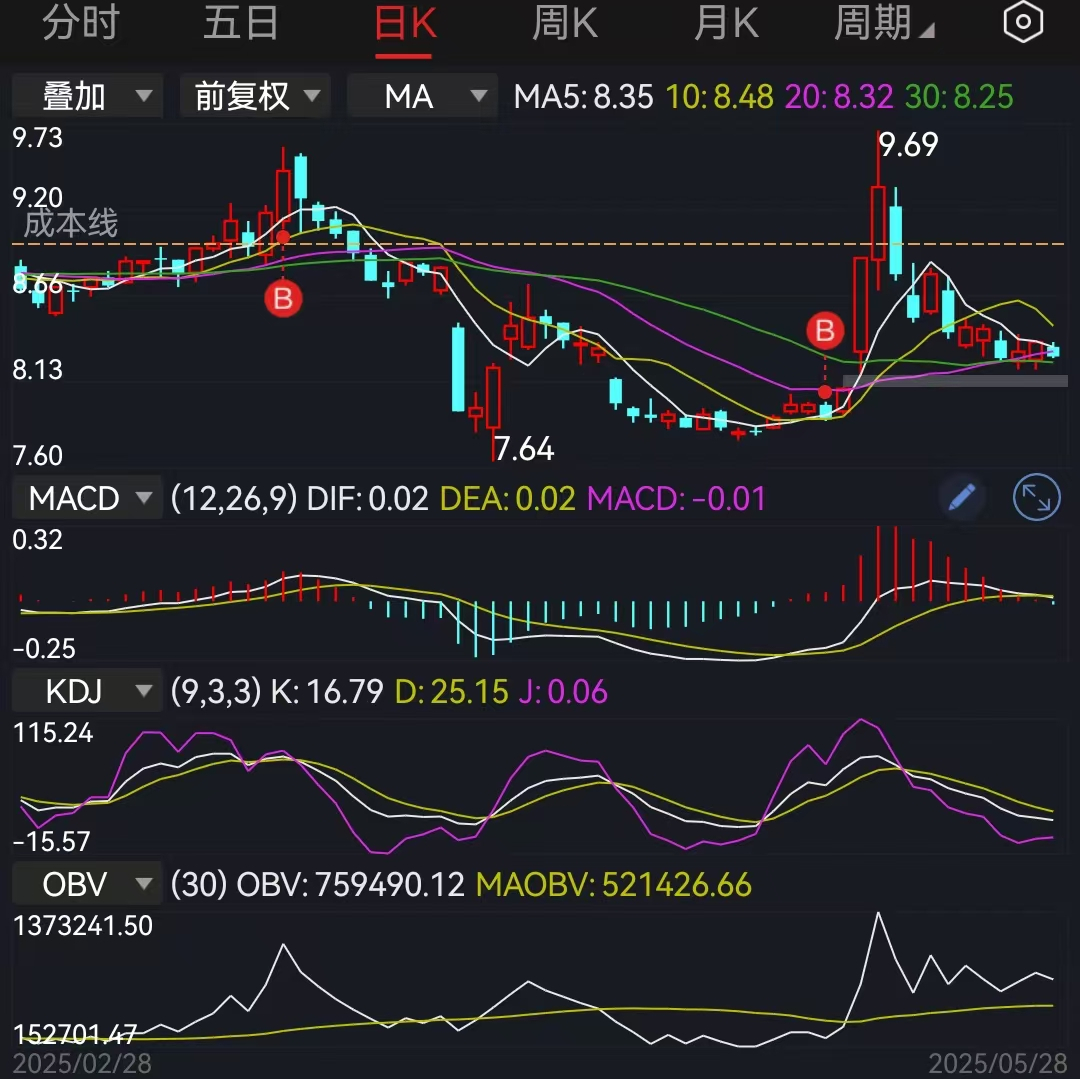Expand chart to fullscreen via arrows icon

tap(1036, 497)
